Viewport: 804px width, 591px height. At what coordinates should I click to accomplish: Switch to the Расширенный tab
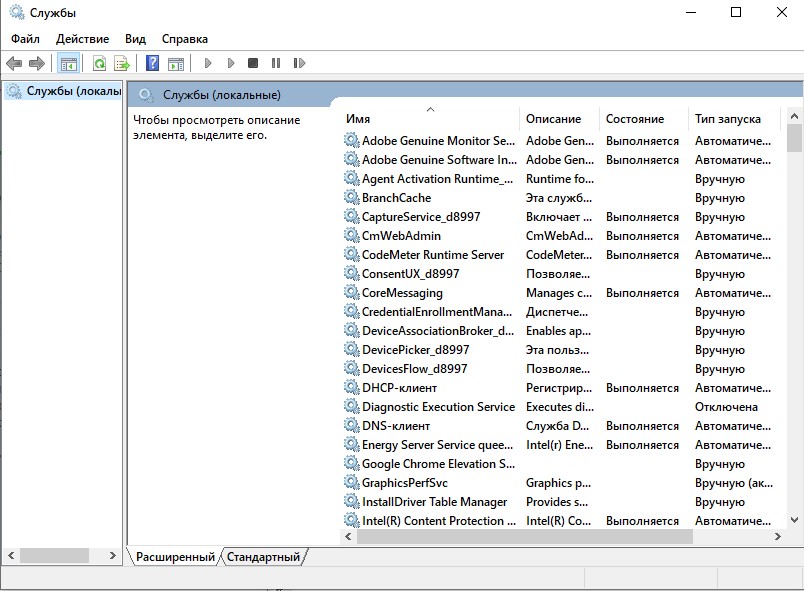pyautogui.click(x=175, y=557)
